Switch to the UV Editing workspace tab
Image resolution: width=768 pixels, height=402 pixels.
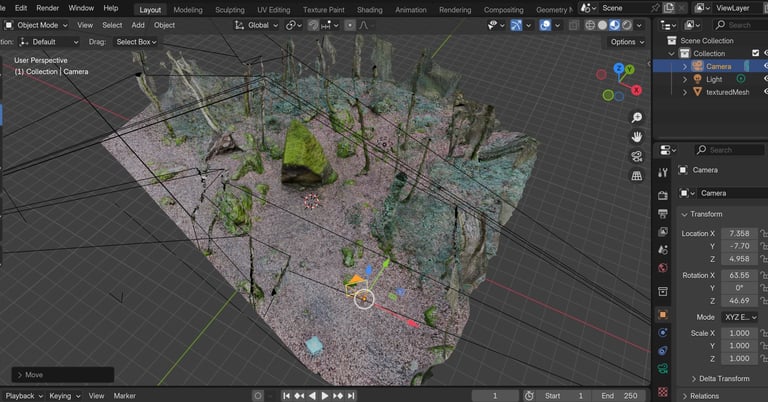click(x=274, y=10)
